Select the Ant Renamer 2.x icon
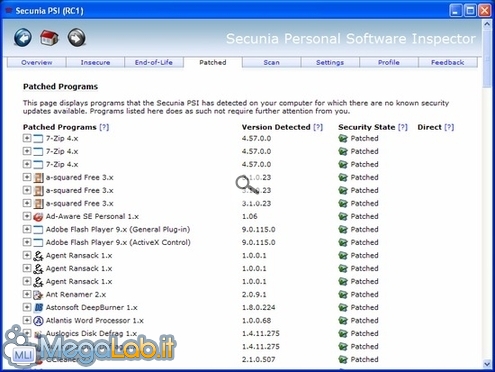 (38, 295)
